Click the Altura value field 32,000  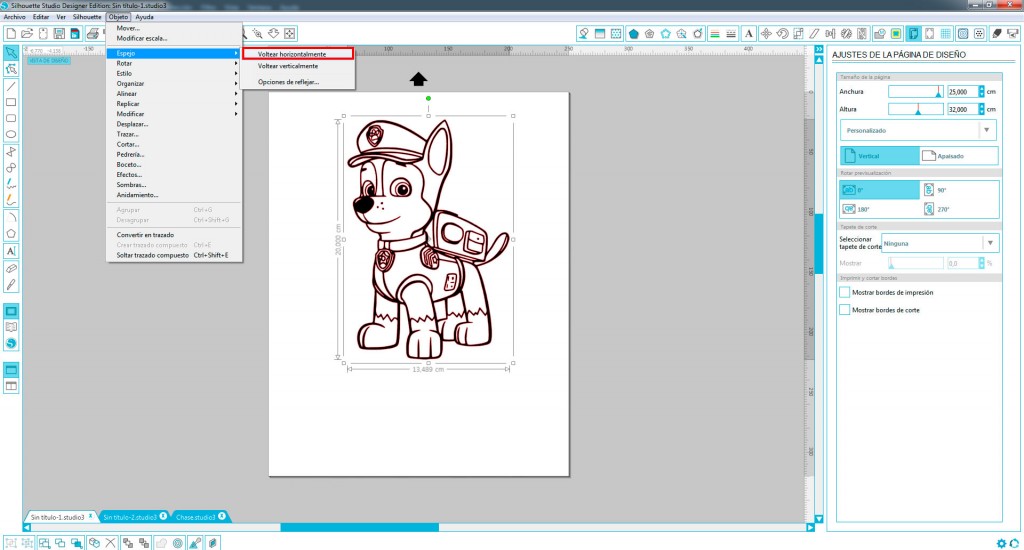962,109
